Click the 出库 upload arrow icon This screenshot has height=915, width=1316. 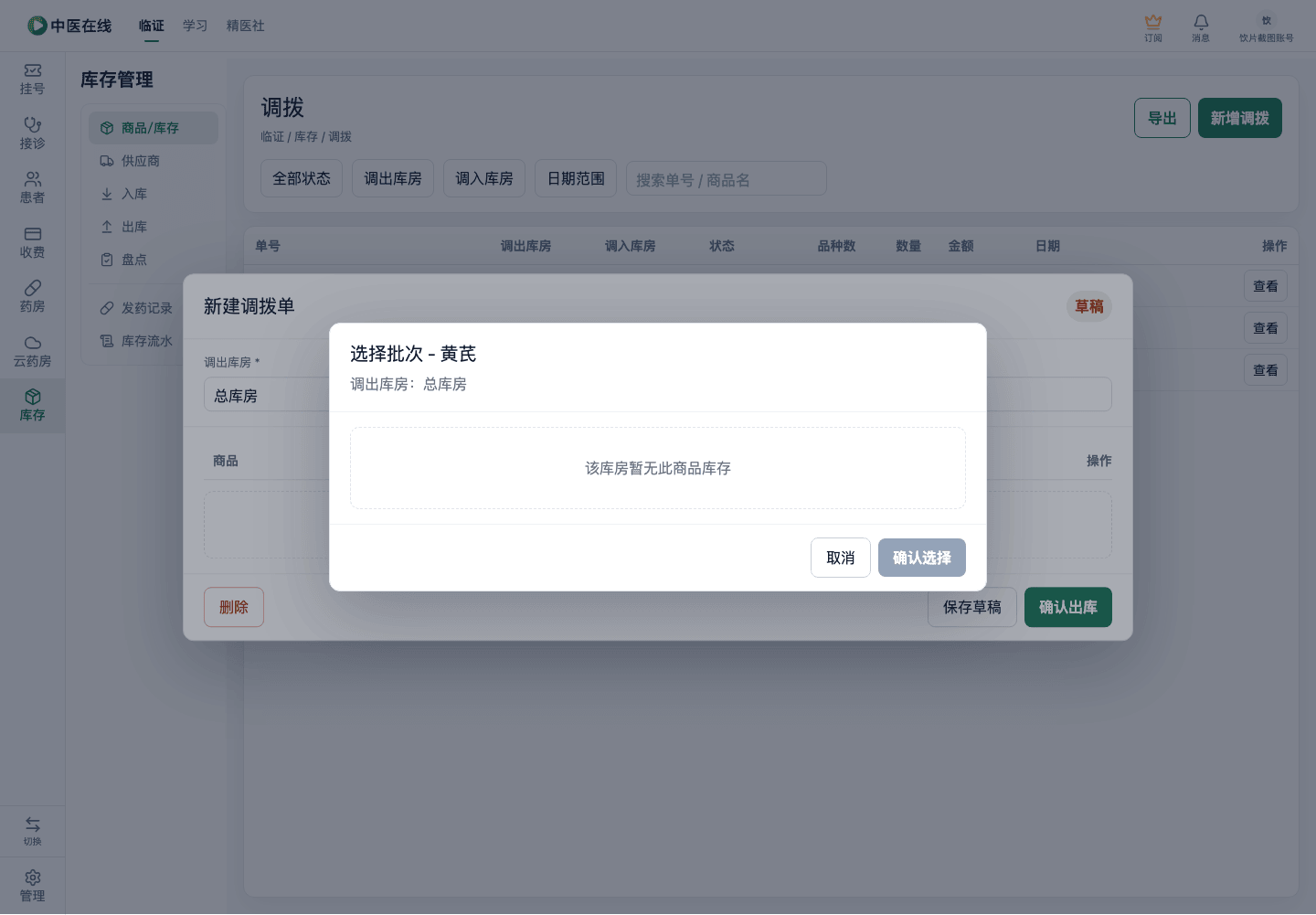107,227
